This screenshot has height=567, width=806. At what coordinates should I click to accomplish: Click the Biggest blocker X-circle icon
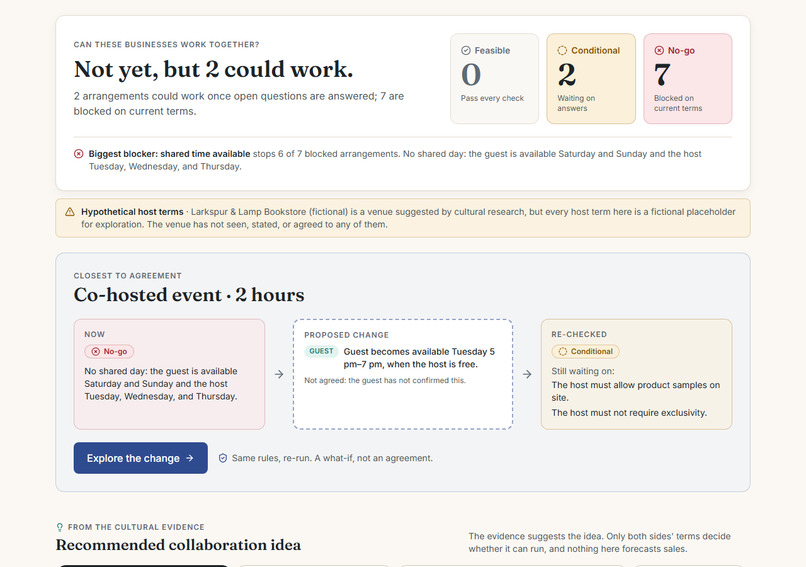[79, 154]
